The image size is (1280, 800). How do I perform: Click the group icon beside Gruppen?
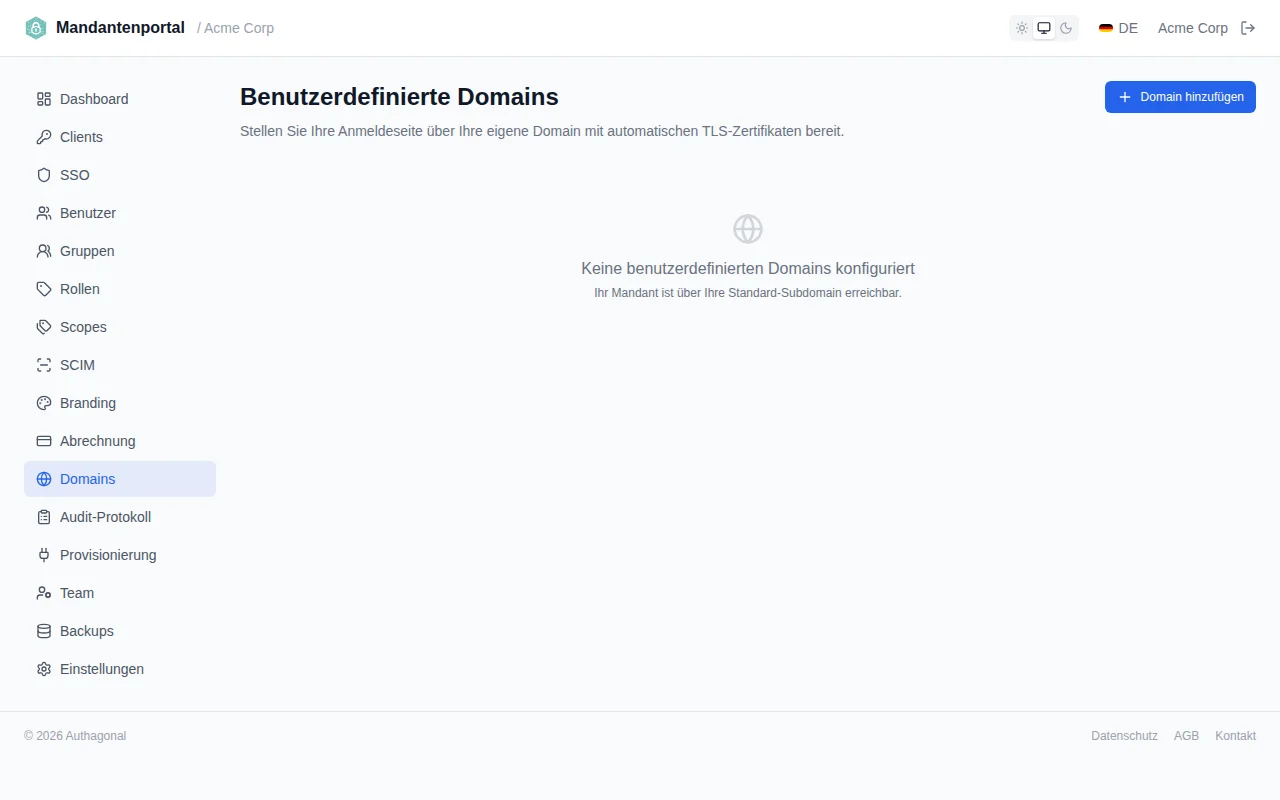pos(44,251)
